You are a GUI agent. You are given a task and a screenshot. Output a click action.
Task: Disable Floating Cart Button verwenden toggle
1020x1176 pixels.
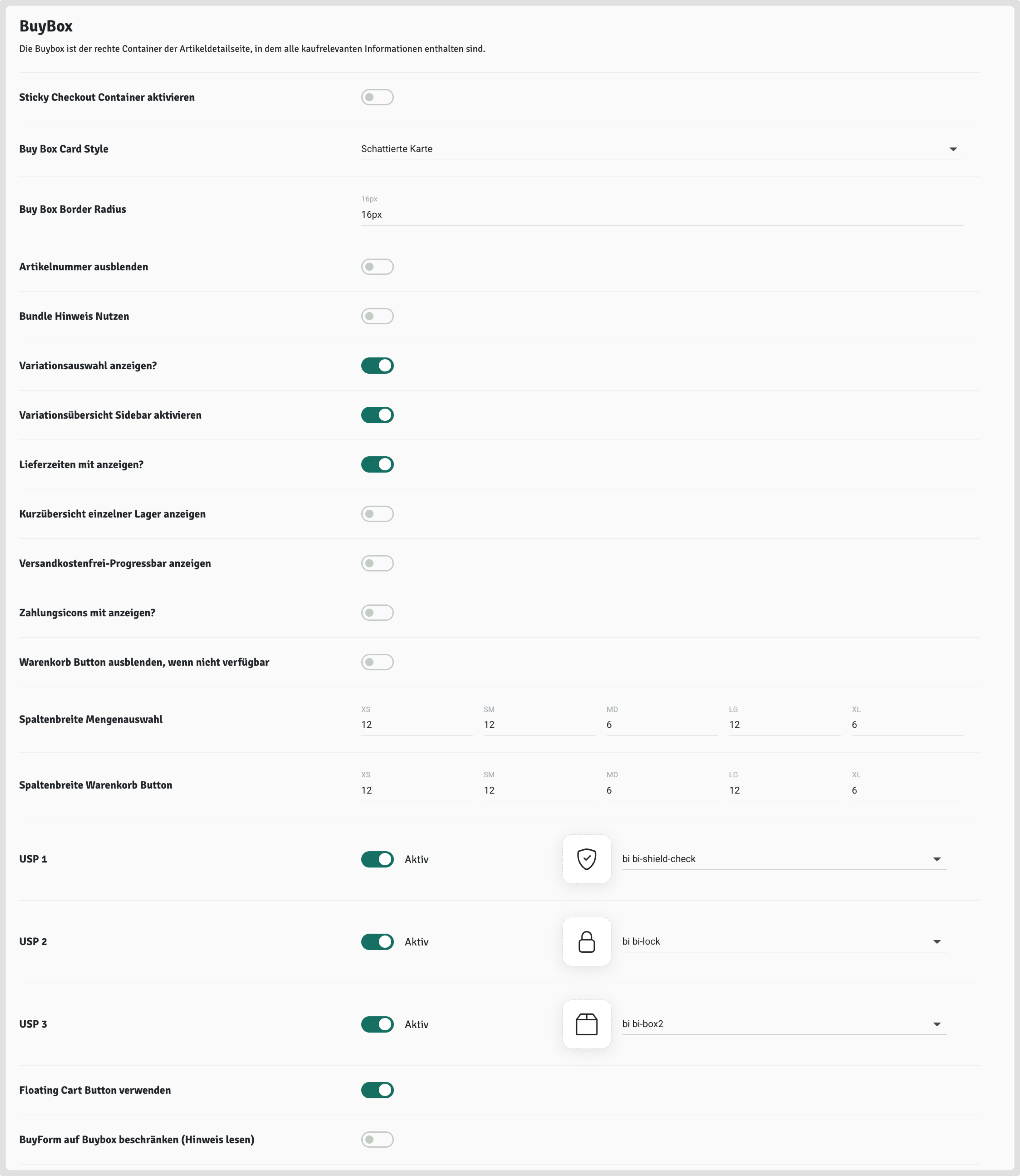[x=377, y=1090]
